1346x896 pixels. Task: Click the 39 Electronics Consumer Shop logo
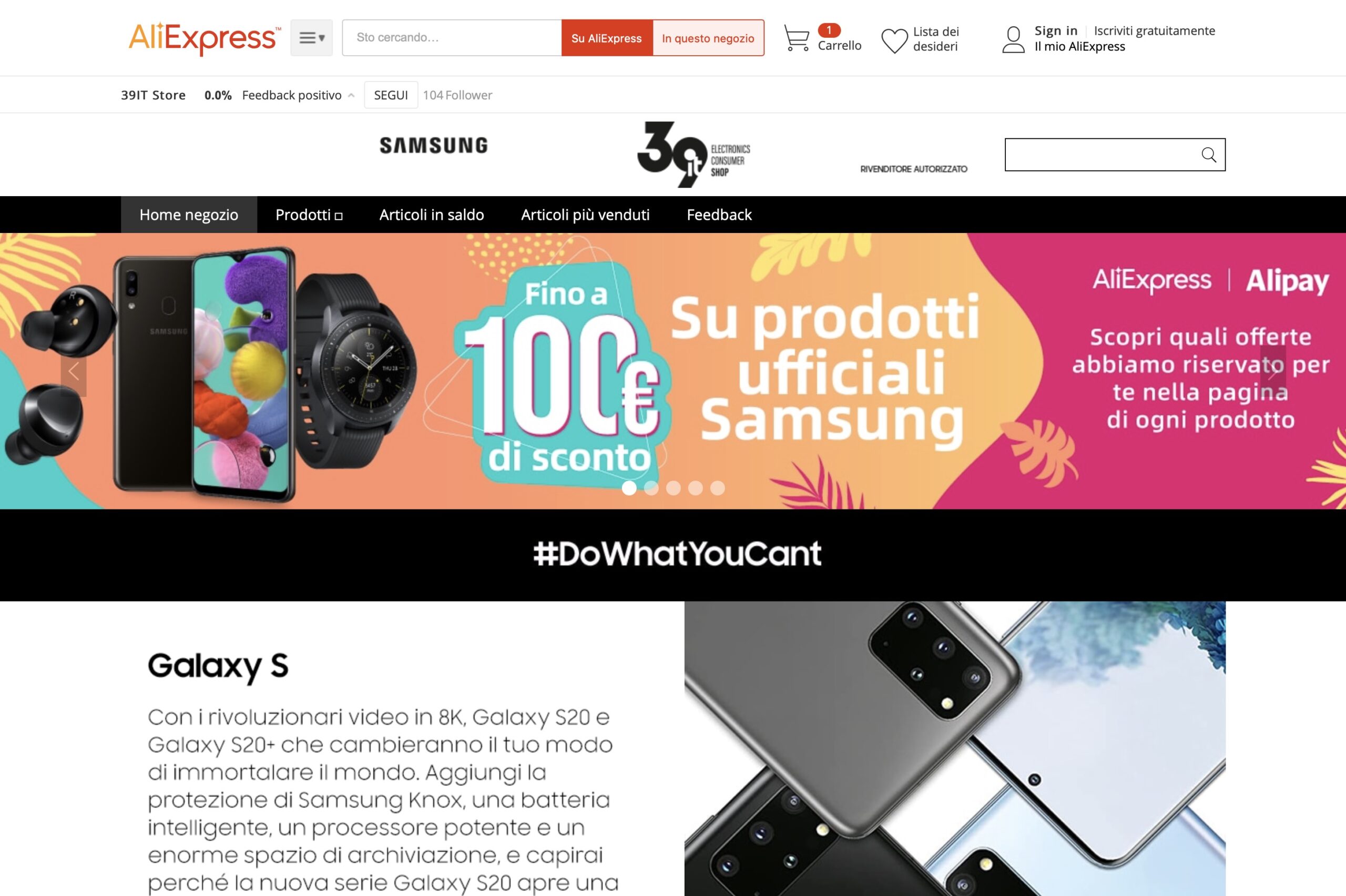pyautogui.click(x=694, y=154)
